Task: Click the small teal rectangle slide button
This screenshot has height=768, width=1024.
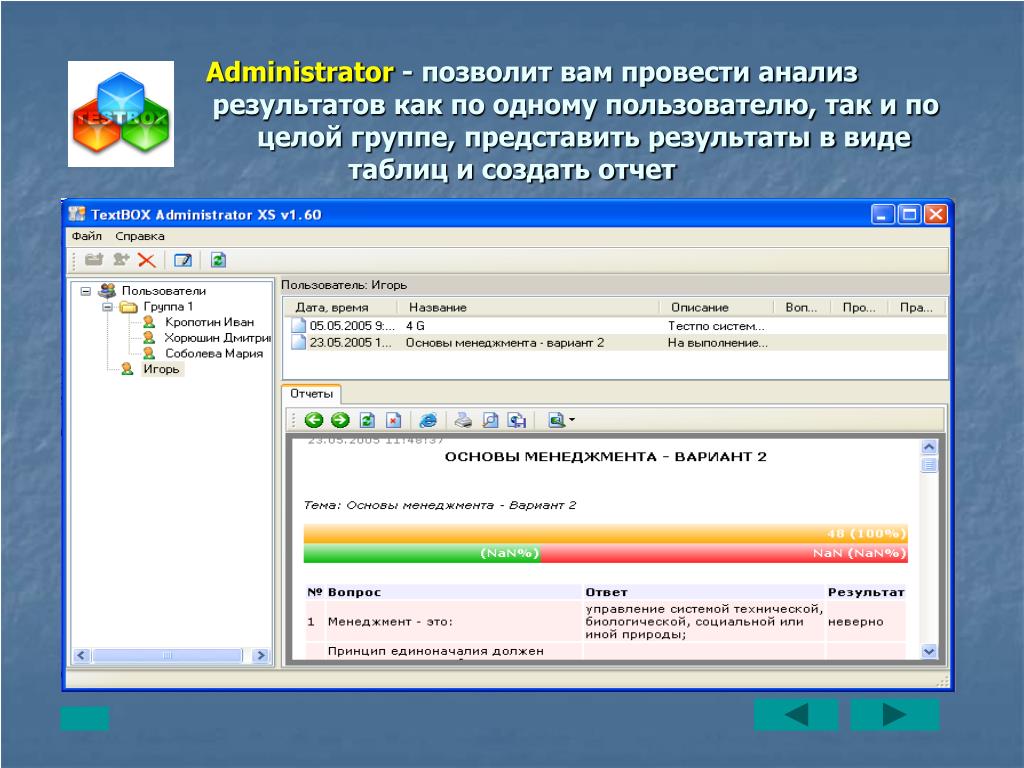Action: pyautogui.click(x=85, y=718)
